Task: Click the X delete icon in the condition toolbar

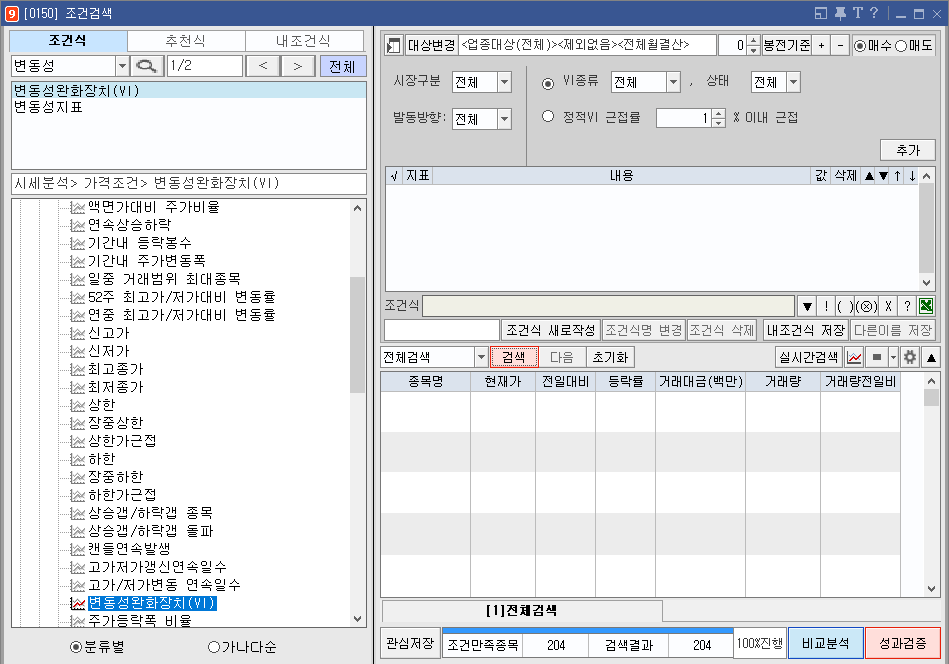Action: [888, 305]
